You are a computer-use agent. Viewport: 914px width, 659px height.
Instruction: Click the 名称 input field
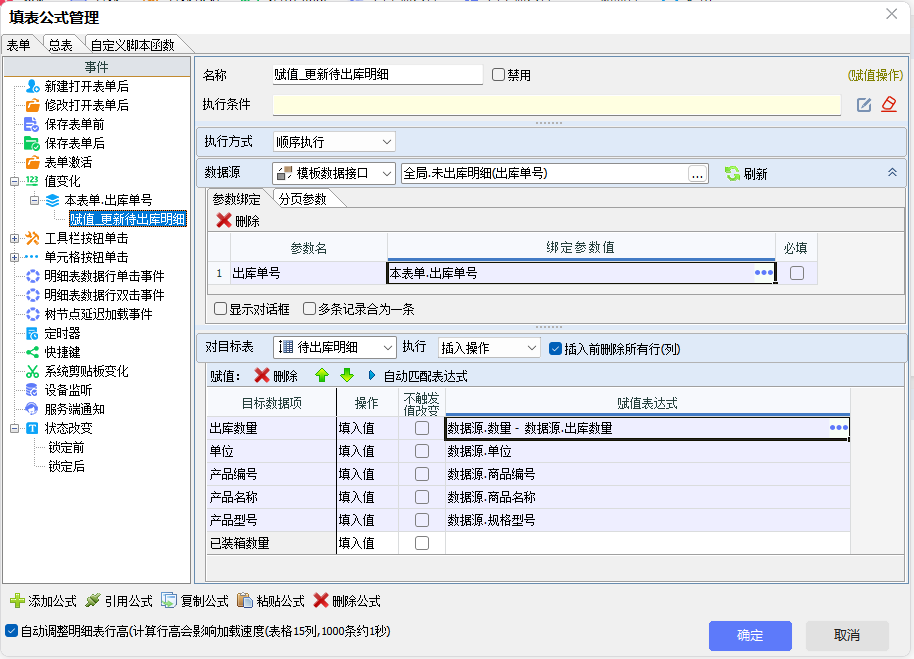378,75
